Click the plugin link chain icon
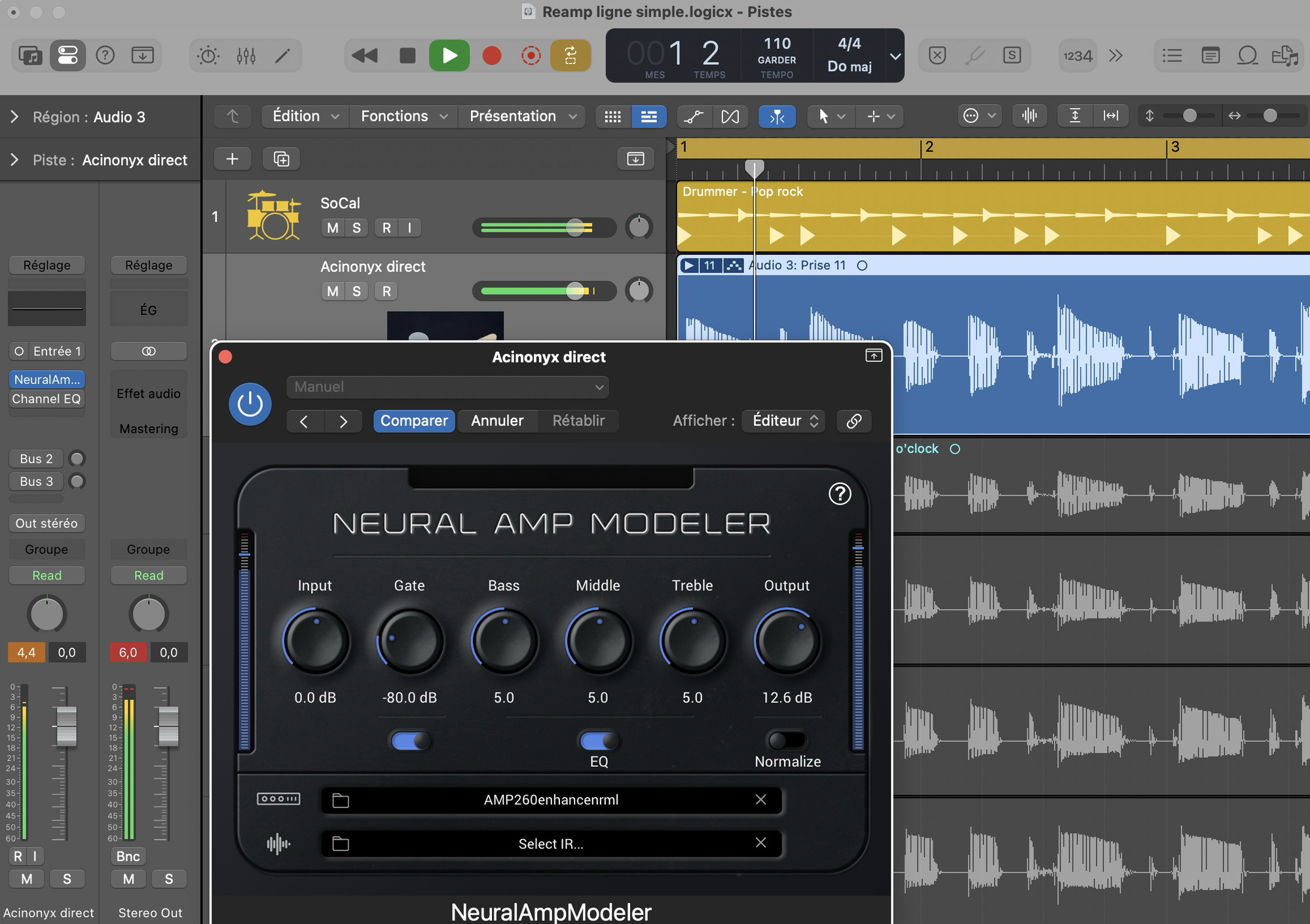This screenshot has height=924, width=1310. [x=853, y=421]
